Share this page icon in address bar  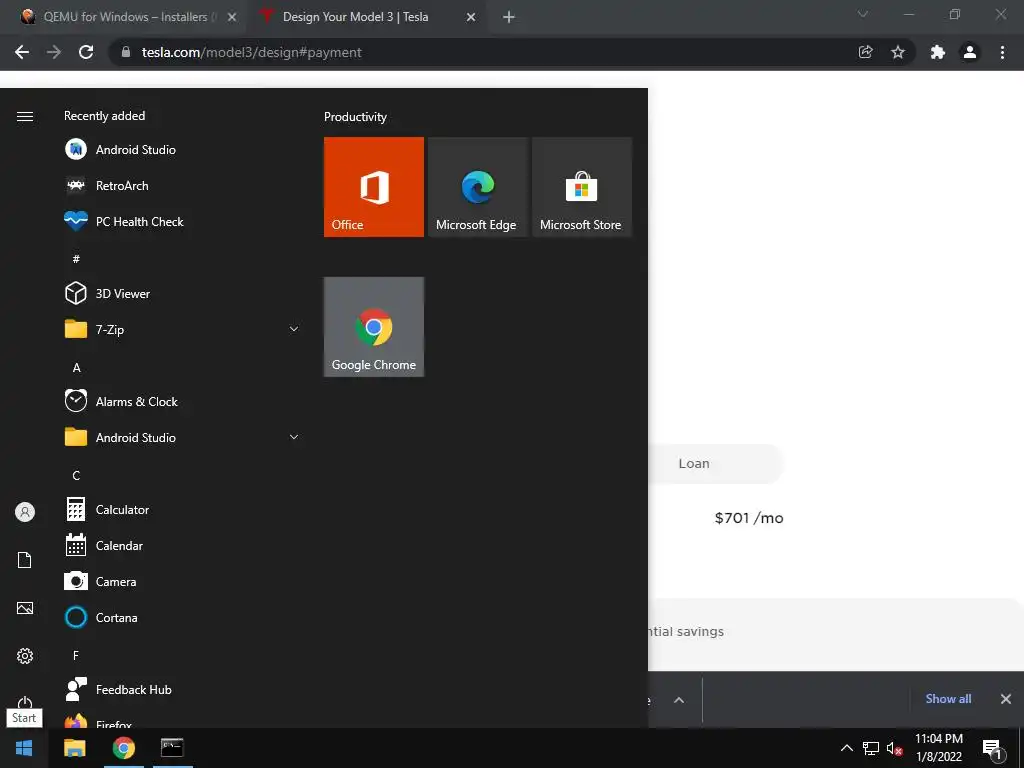865,52
